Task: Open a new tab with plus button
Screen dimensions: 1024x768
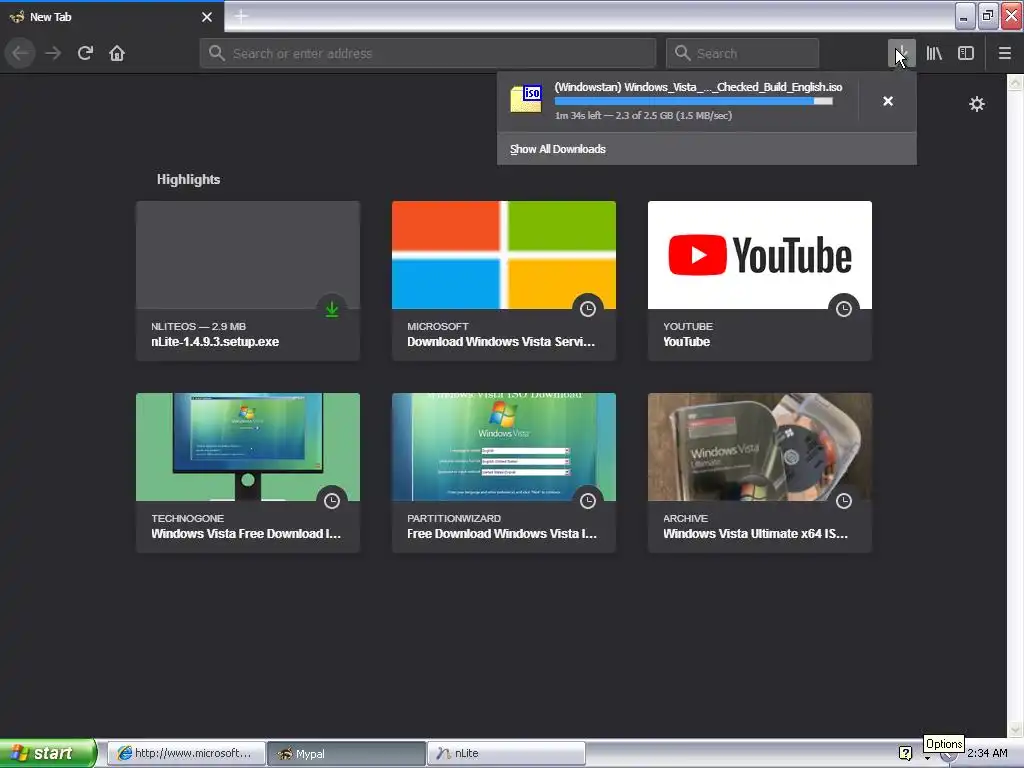Action: point(241,16)
